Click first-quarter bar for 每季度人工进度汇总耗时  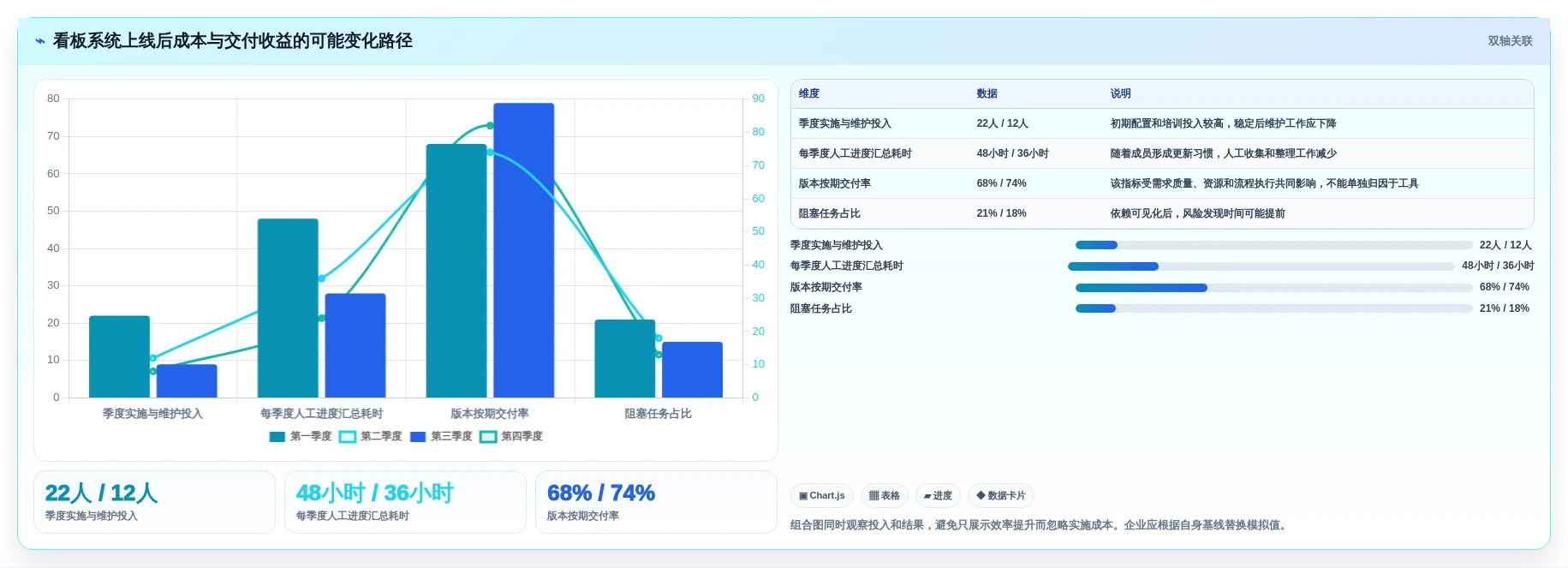288,308
